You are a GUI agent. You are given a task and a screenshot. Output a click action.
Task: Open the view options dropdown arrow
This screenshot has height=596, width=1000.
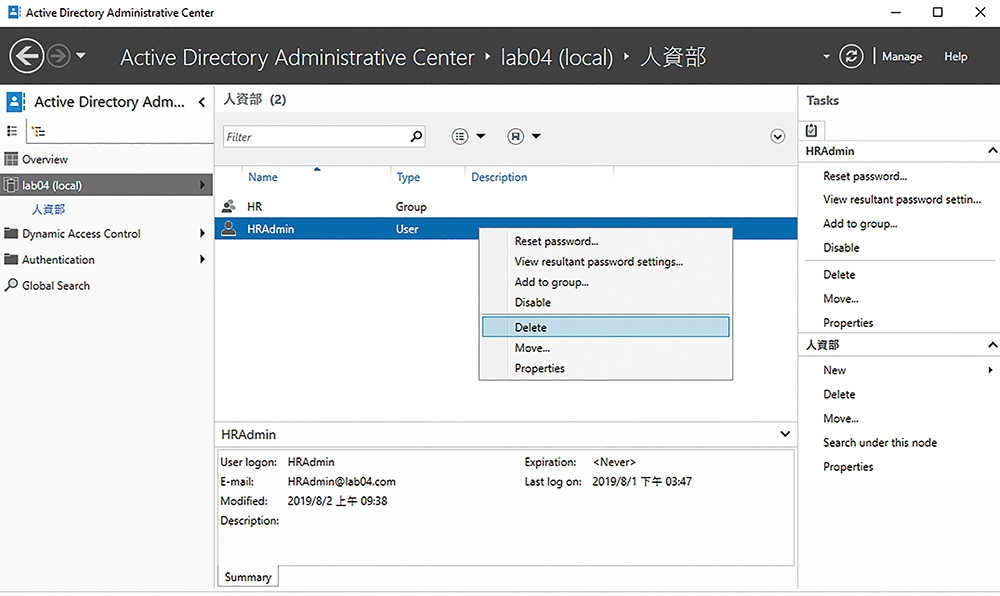click(x=481, y=136)
